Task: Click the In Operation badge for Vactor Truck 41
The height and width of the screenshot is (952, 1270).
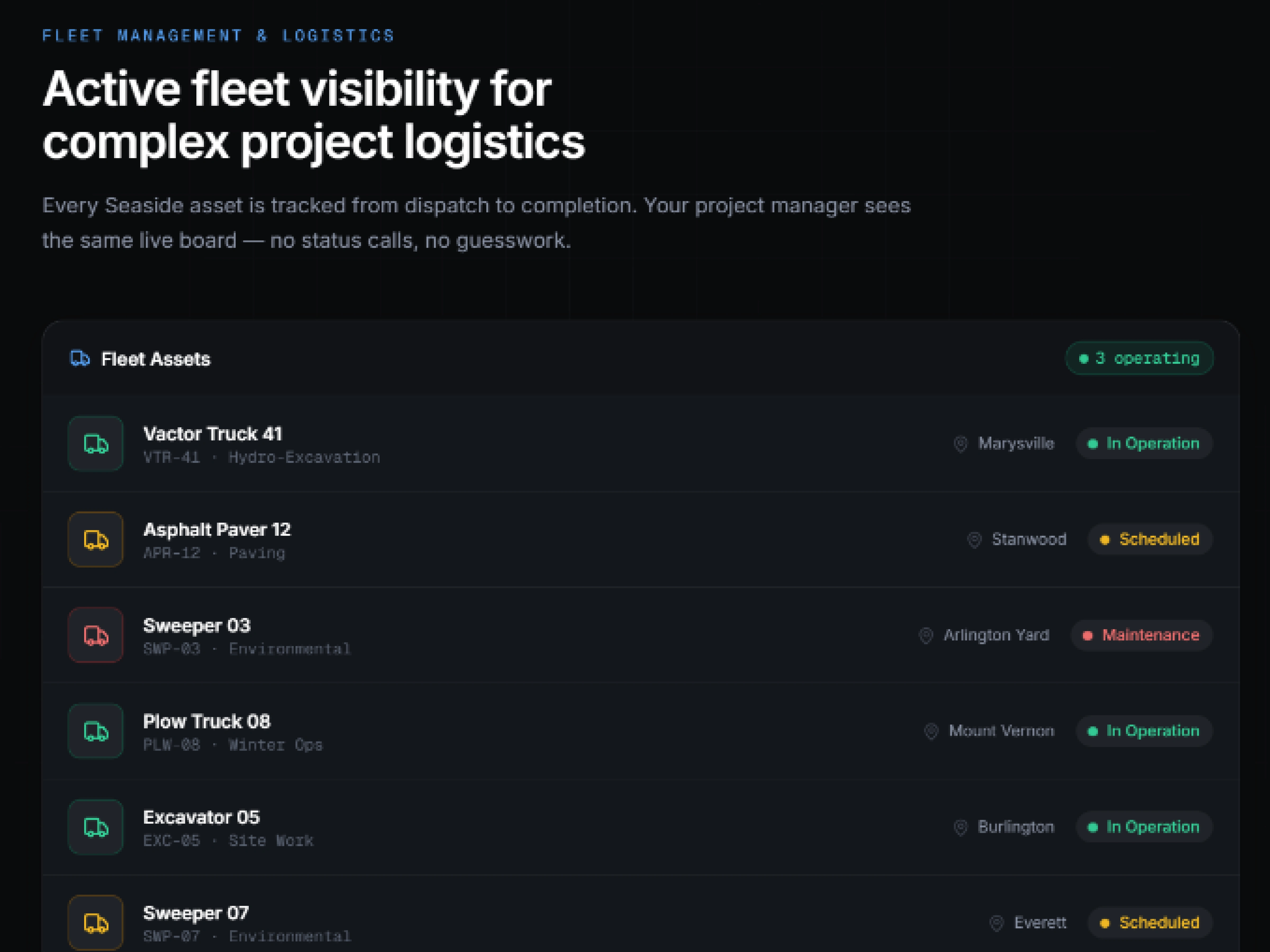Action: coord(1144,443)
